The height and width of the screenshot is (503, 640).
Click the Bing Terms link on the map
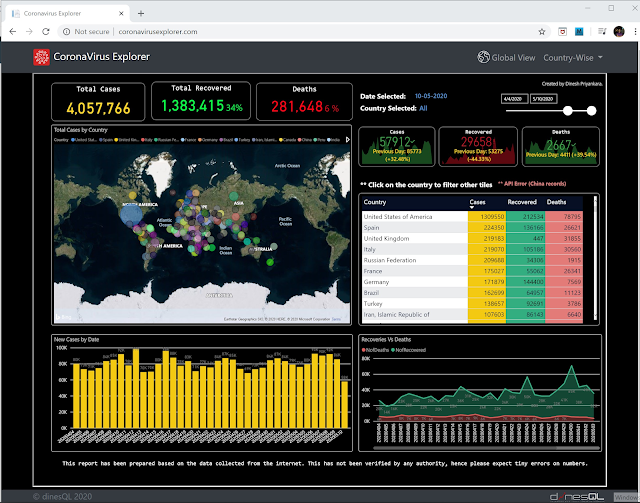click(336, 319)
